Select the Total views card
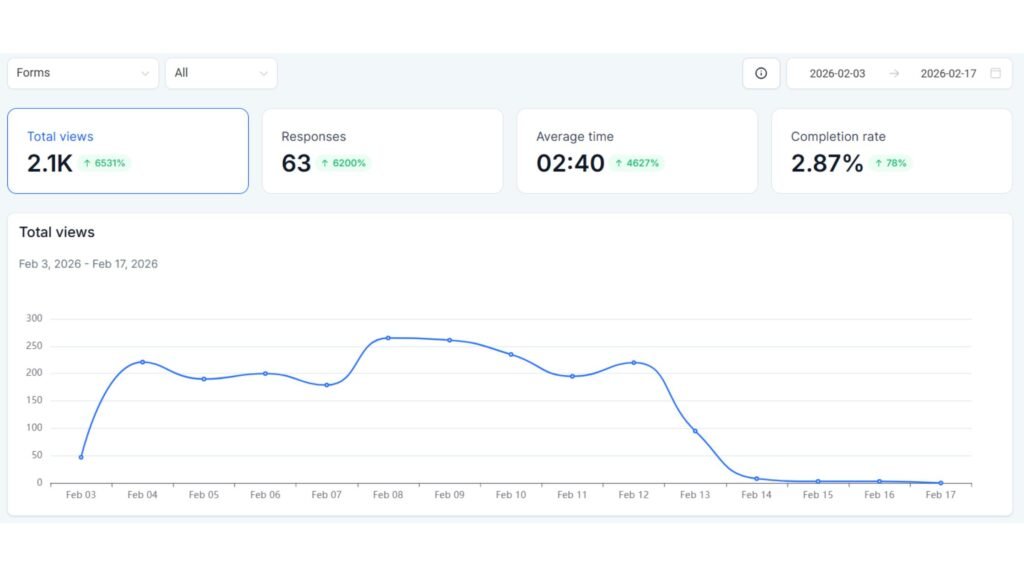Viewport: 1024px width, 576px height. point(128,150)
